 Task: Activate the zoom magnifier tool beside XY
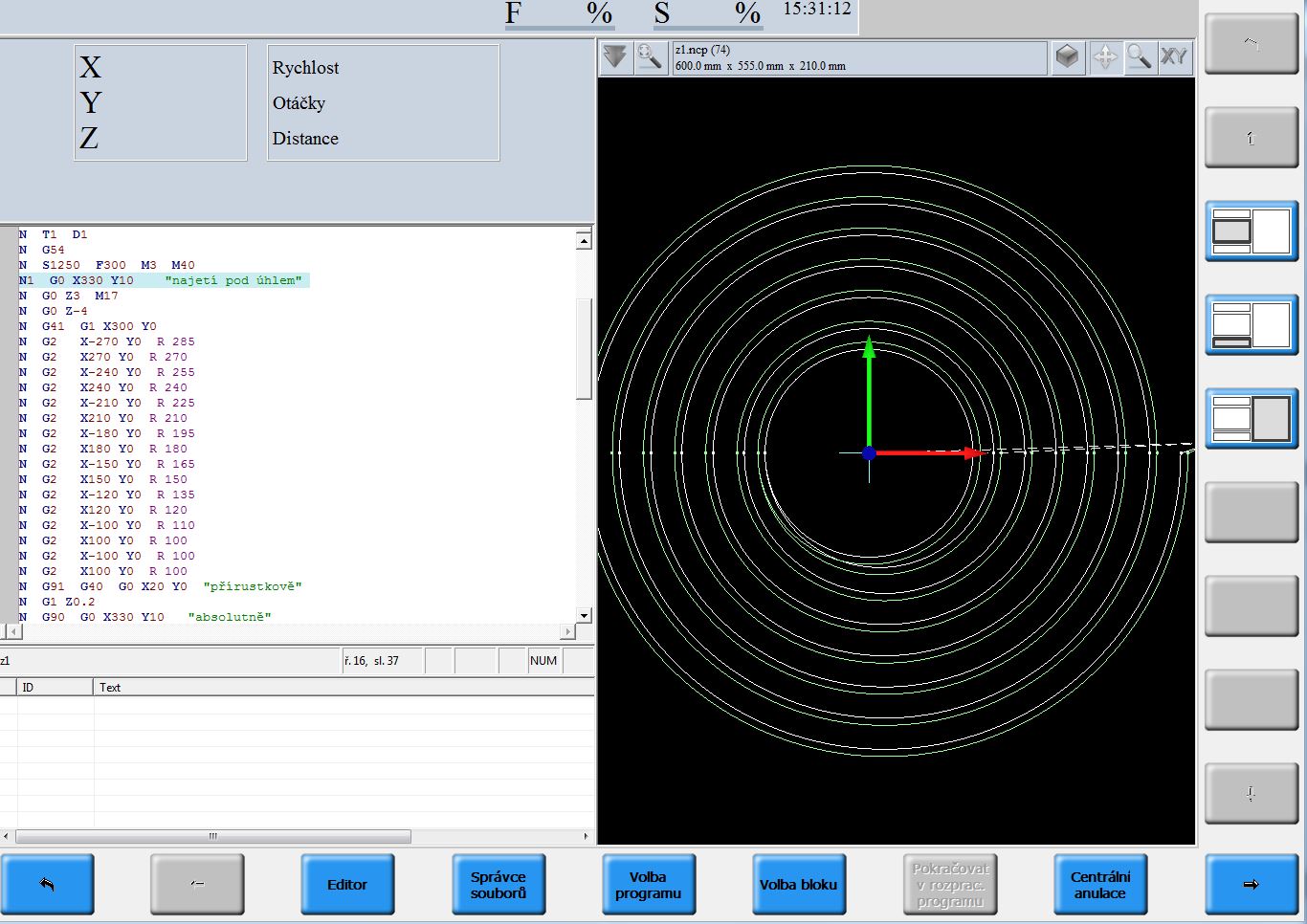[1139, 57]
